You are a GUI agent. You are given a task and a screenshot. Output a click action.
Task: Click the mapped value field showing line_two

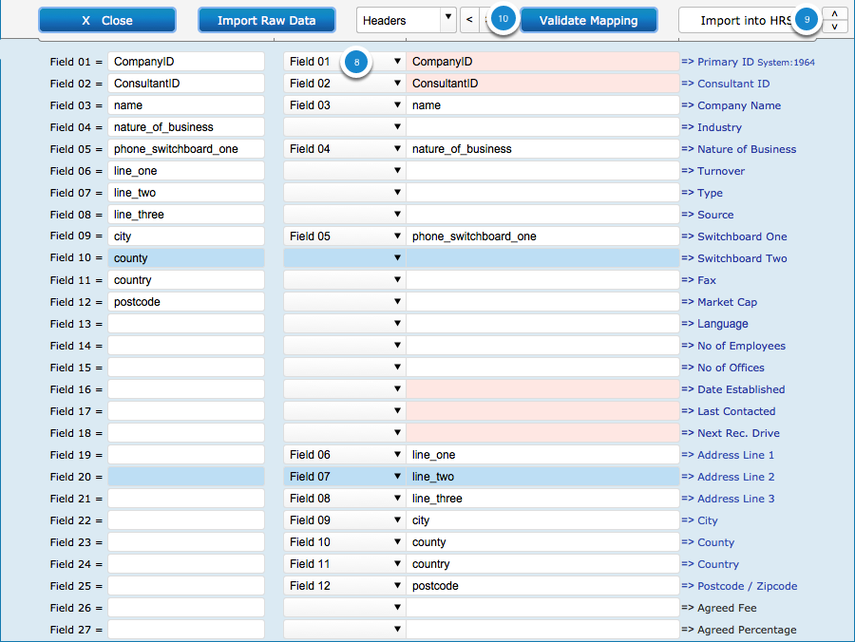pos(543,477)
